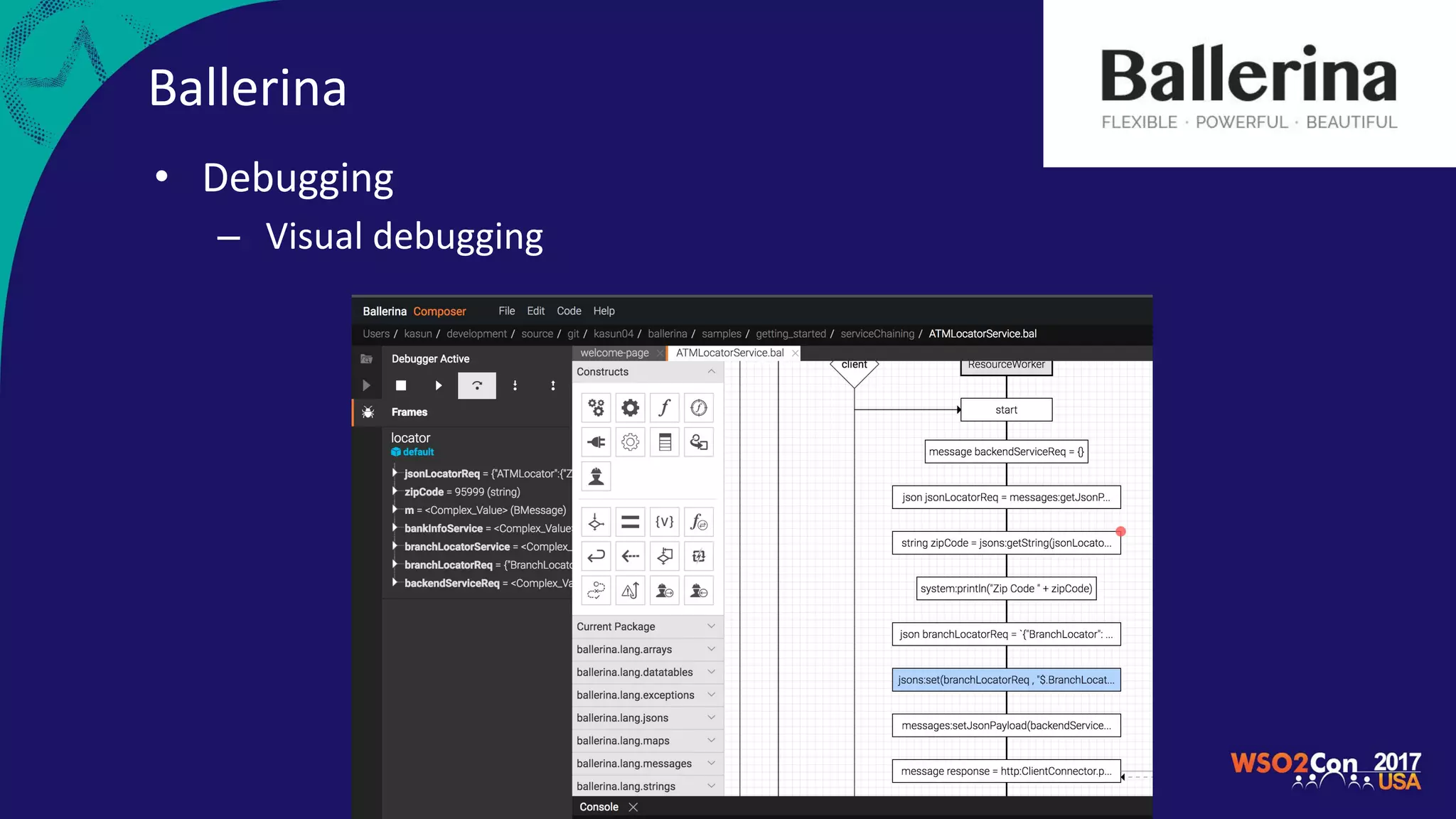Select the start node in the diagram
The image size is (1456, 819).
click(x=1006, y=409)
